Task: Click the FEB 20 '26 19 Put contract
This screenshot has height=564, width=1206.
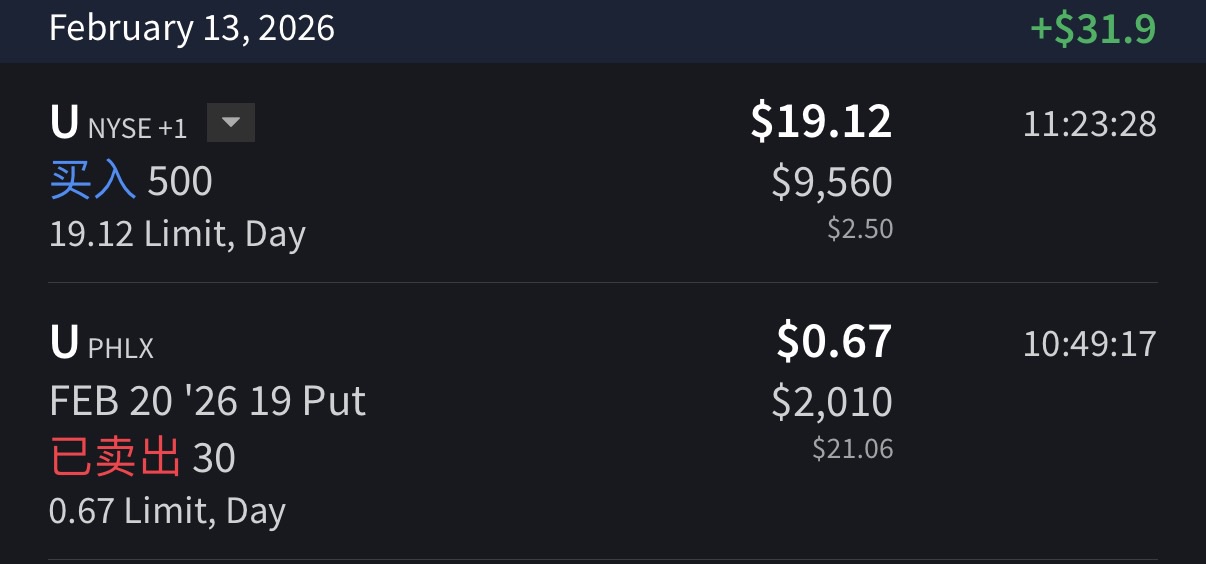Action: point(207,402)
